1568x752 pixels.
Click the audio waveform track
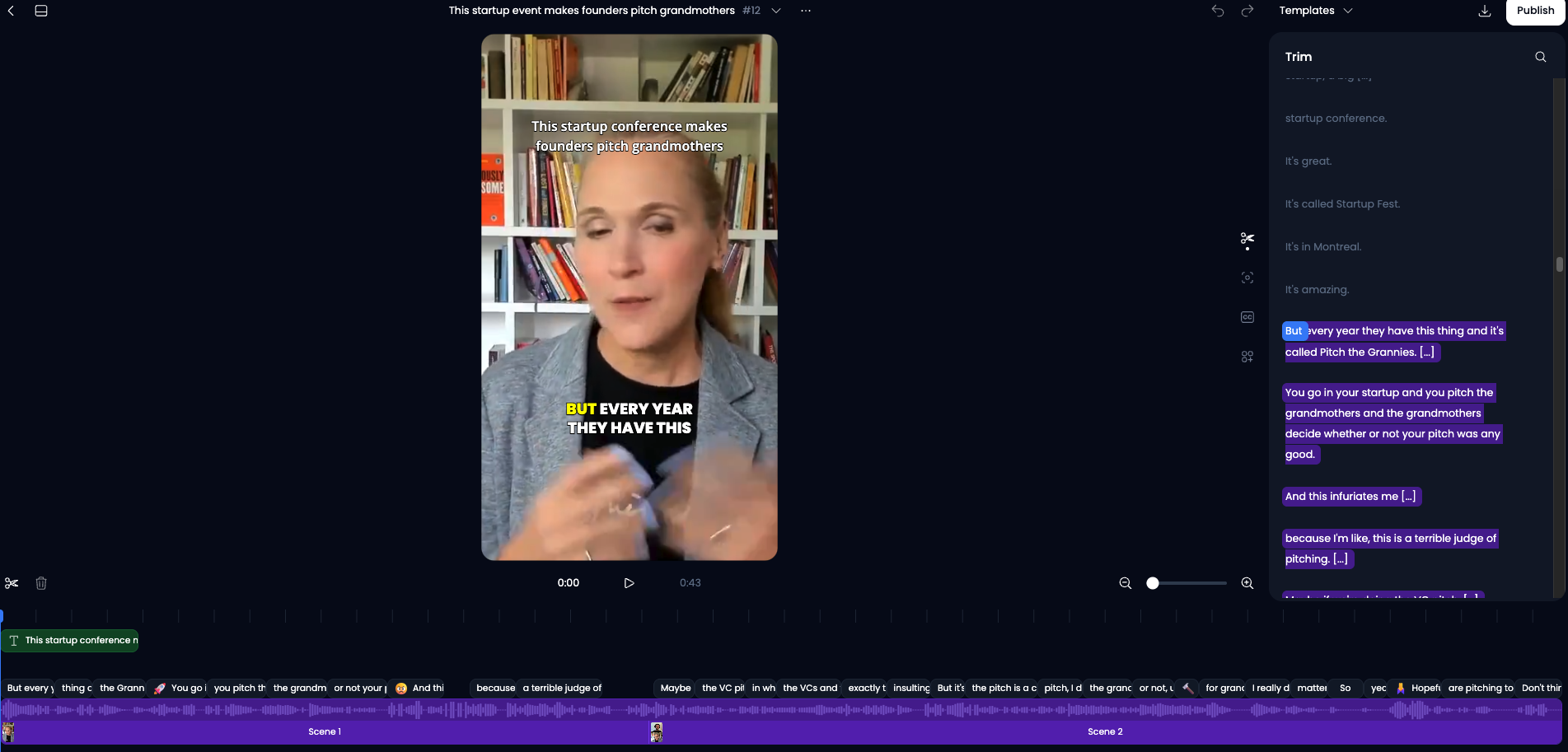click(781, 710)
